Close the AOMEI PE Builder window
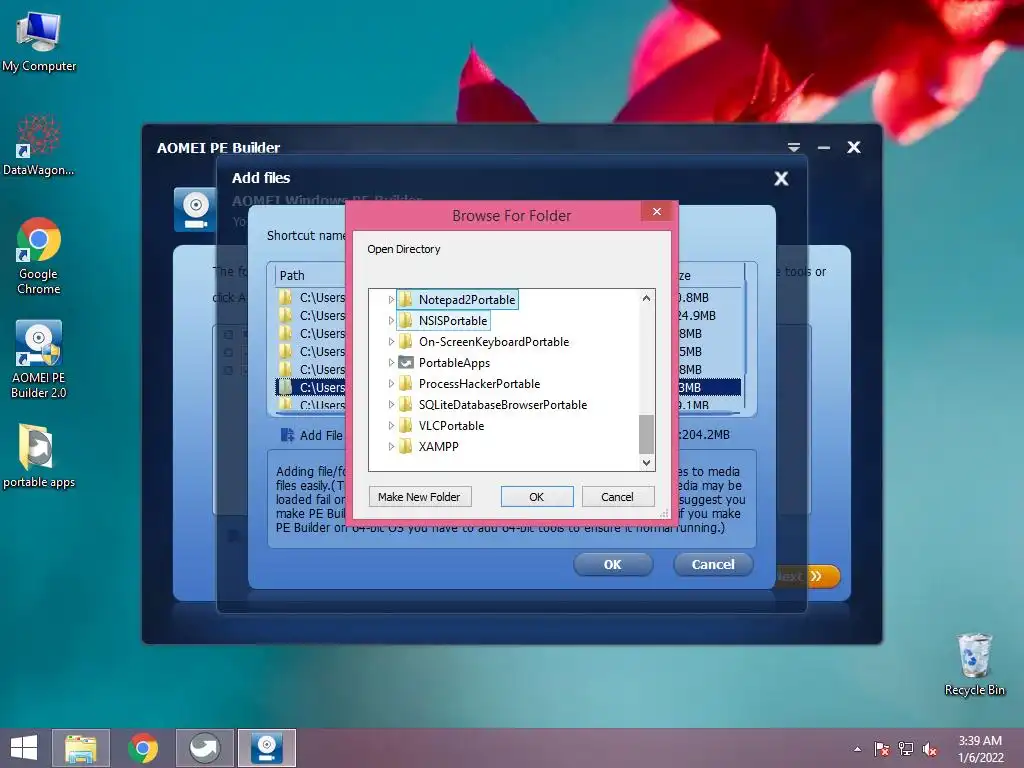The width and height of the screenshot is (1024, 768). (x=854, y=147)
